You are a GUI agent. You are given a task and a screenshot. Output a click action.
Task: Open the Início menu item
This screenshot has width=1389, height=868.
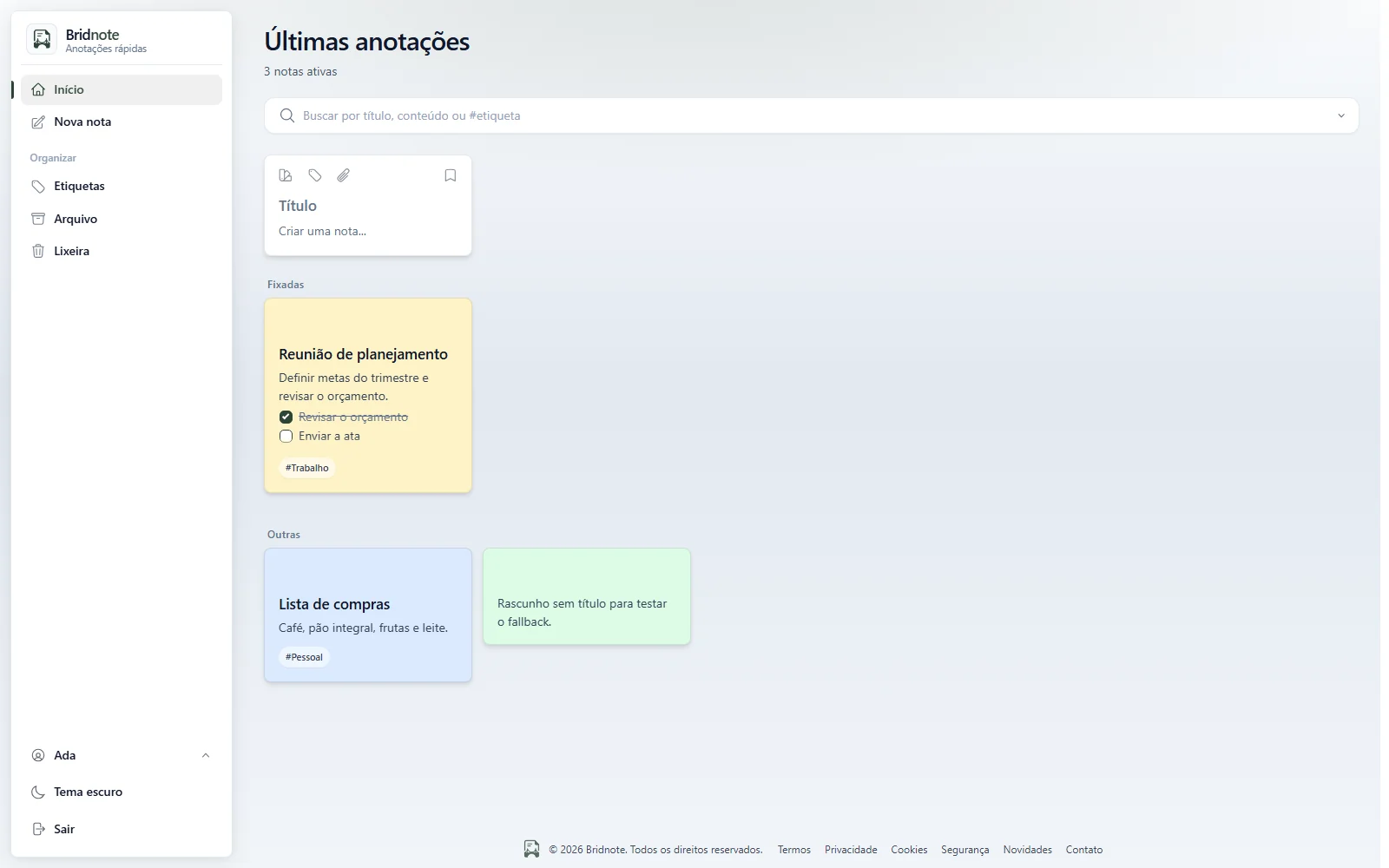(122, 89)
